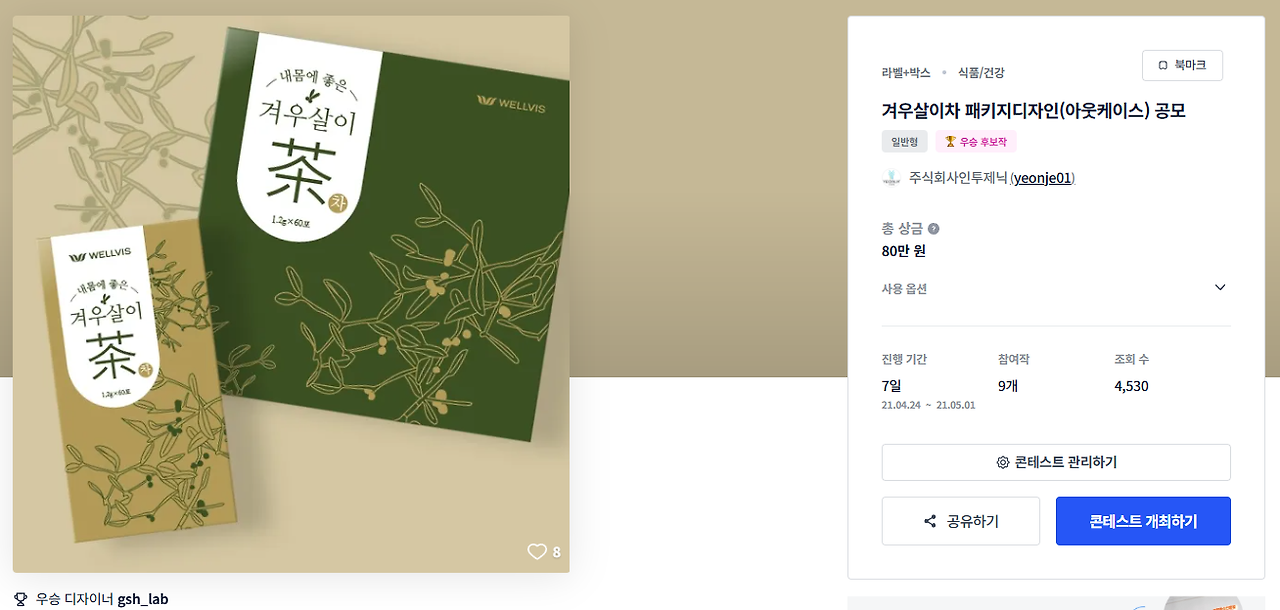The image size is (1280, 610).
Task: Click the 콘테스트 개최하기 button
Action: [1143, 521]
